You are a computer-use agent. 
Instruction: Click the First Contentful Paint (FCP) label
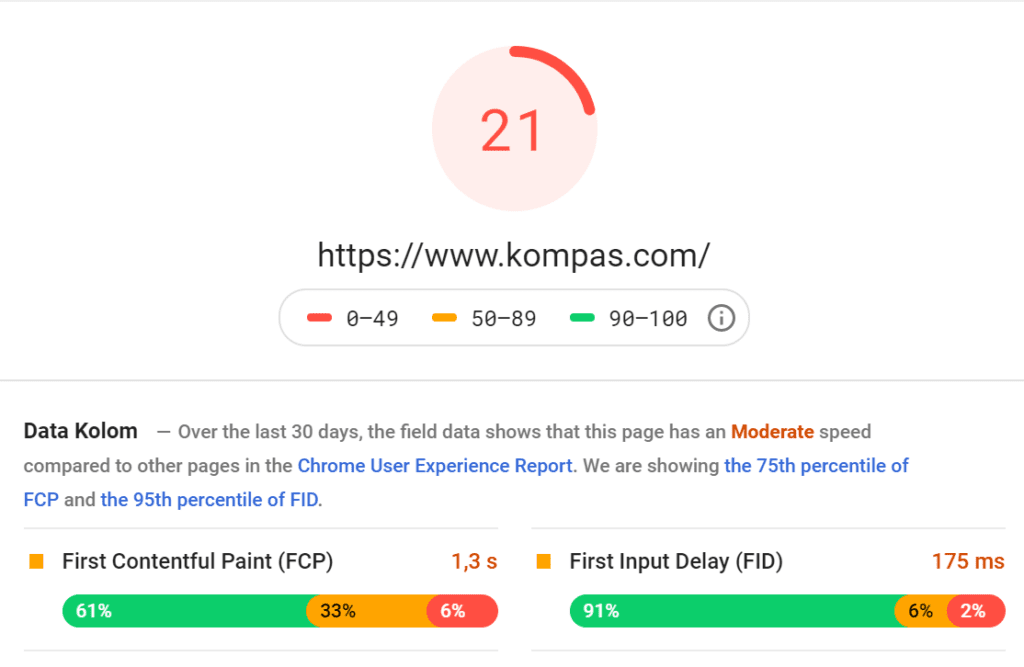click(x=197, y=562)
